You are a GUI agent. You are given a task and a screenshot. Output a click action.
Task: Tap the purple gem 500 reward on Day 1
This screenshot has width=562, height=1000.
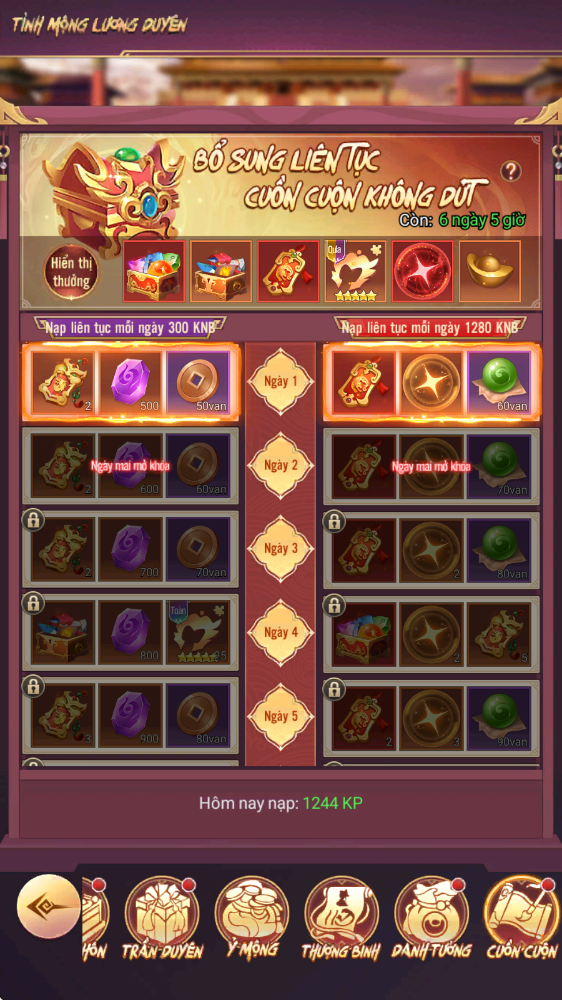coord(131,383)
